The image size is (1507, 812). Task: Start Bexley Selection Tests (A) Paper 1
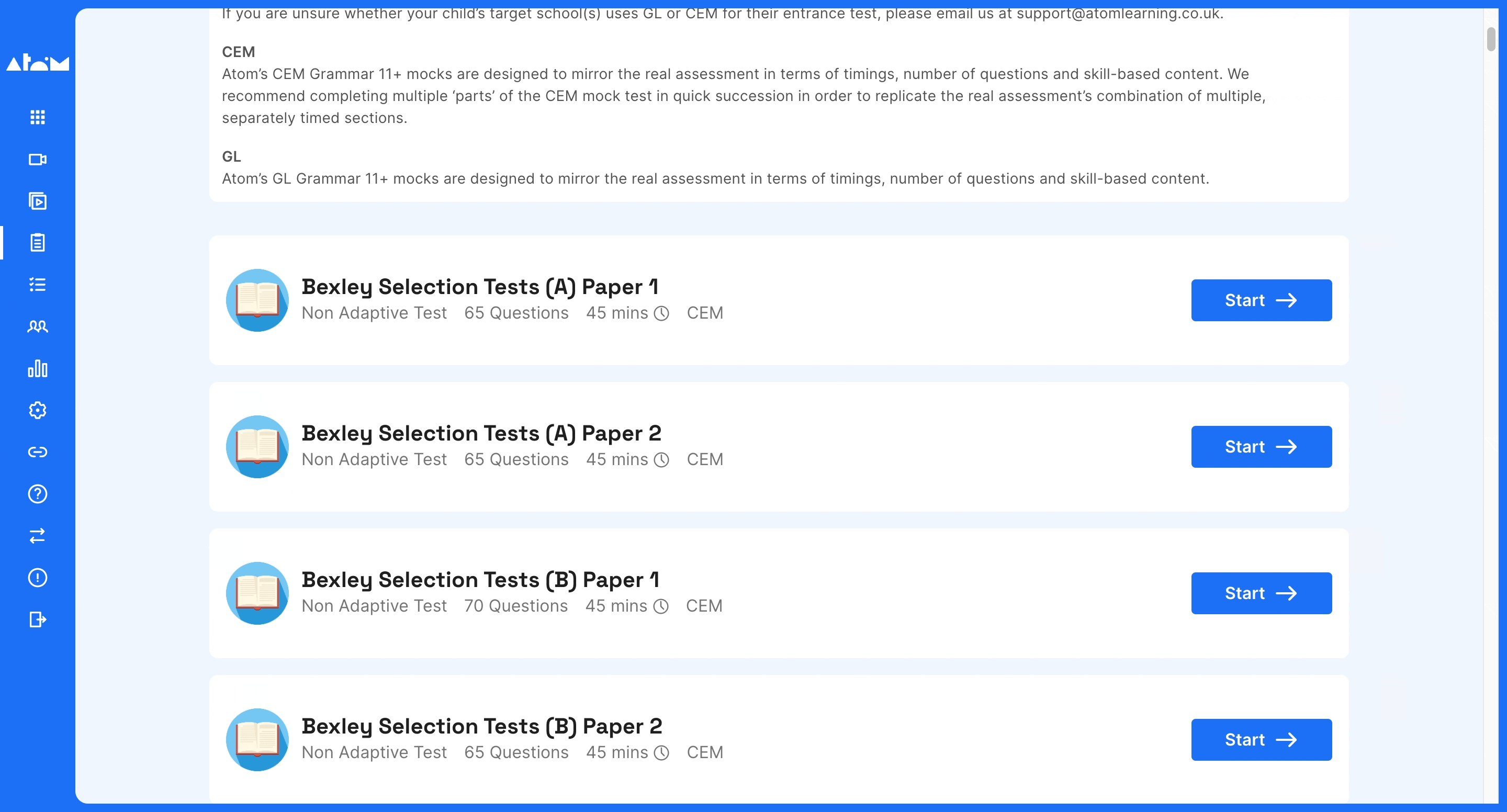pos(1261,300)
